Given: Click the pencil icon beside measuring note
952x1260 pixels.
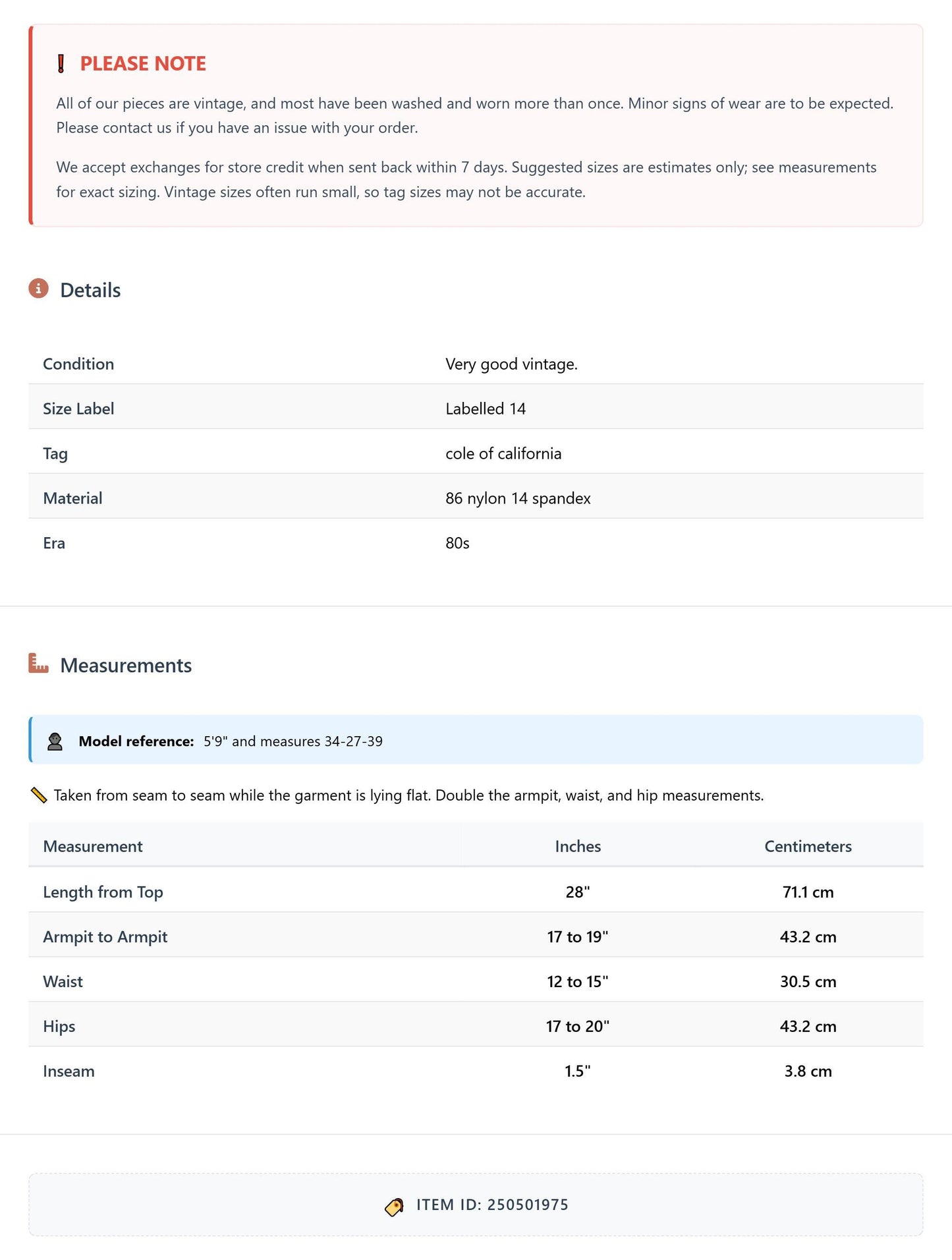Looking at the screenshot, I should pyautogui.click(x=39, y=795).
